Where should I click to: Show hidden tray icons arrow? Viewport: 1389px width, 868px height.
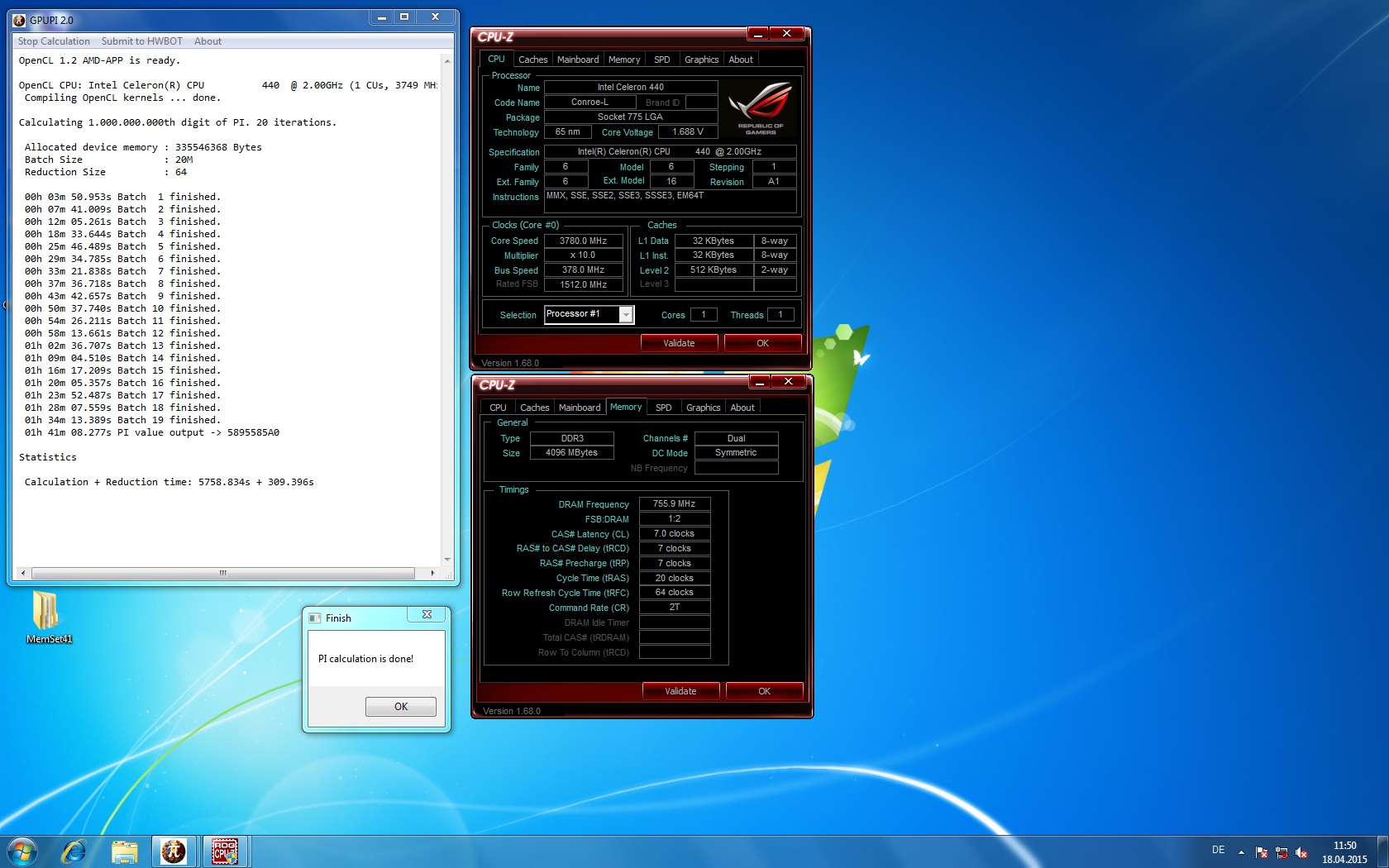click(x=1241, y=851)
